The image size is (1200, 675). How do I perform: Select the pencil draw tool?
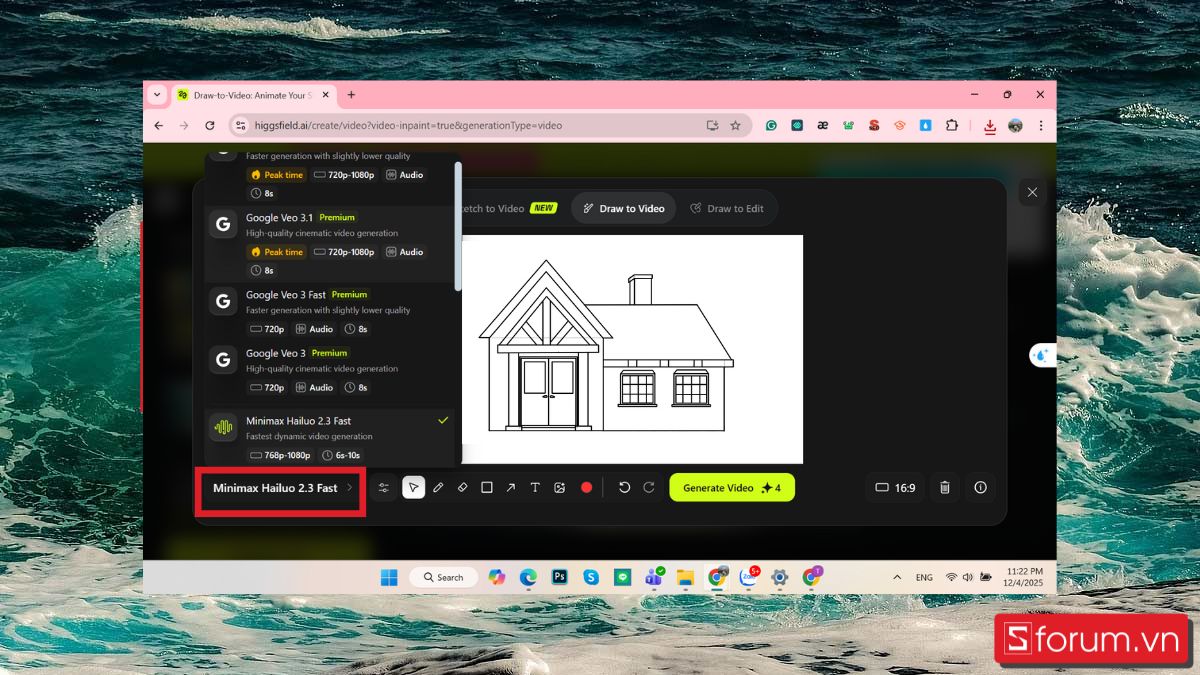click(438, 488)
